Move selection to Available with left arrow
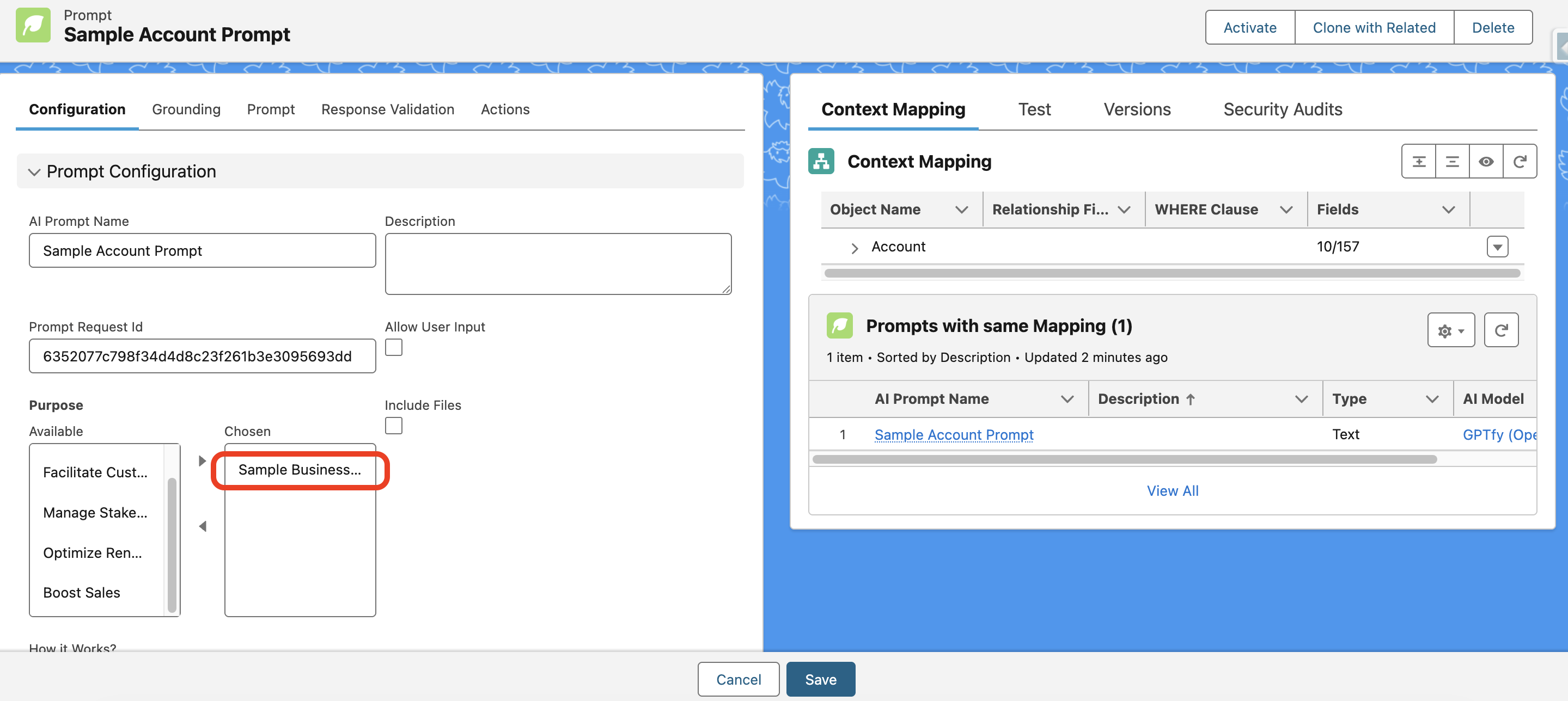Screen dimensions: 1568x701 coord(203,526)
